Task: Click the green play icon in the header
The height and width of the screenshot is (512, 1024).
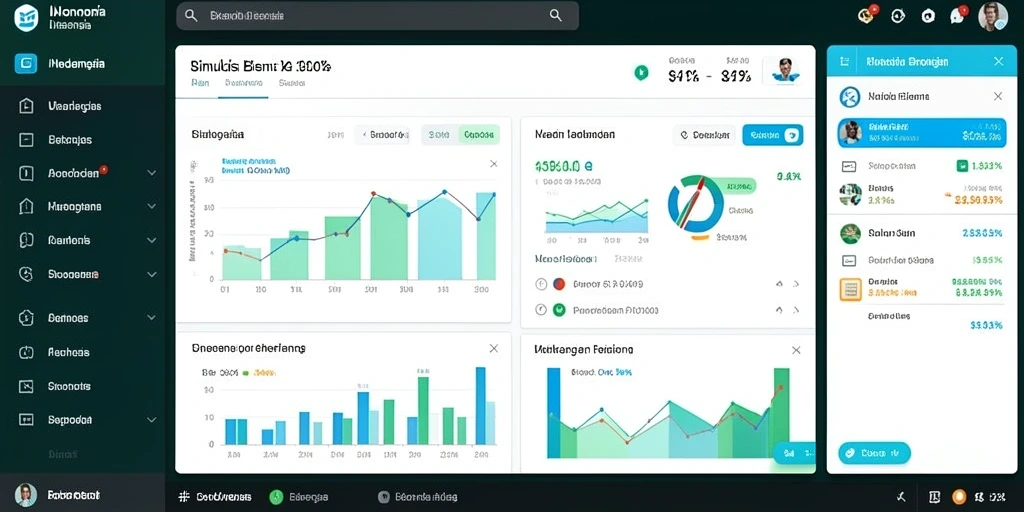Action: 641,72
